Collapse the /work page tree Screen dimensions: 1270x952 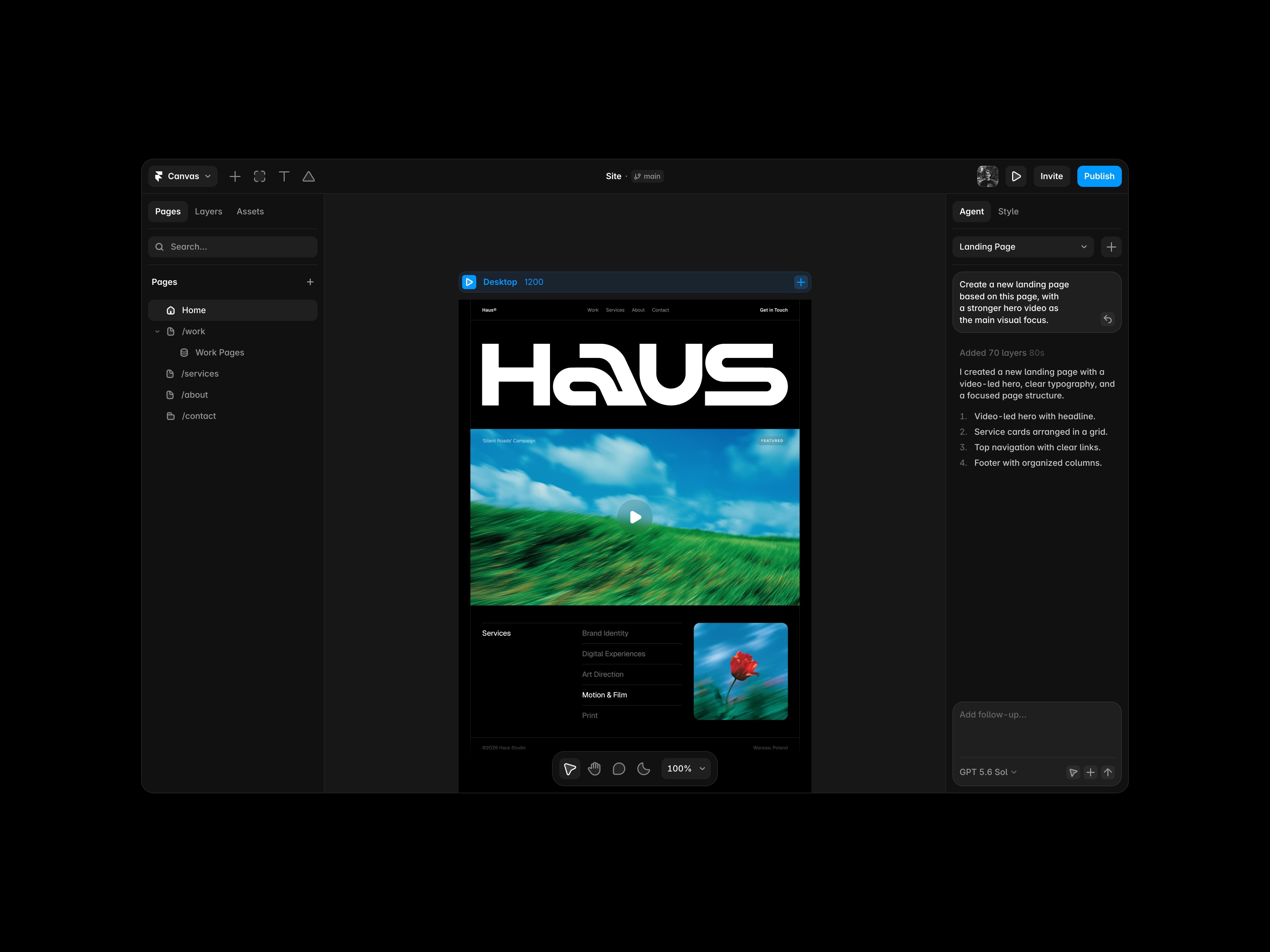click(x=157, y=331)
